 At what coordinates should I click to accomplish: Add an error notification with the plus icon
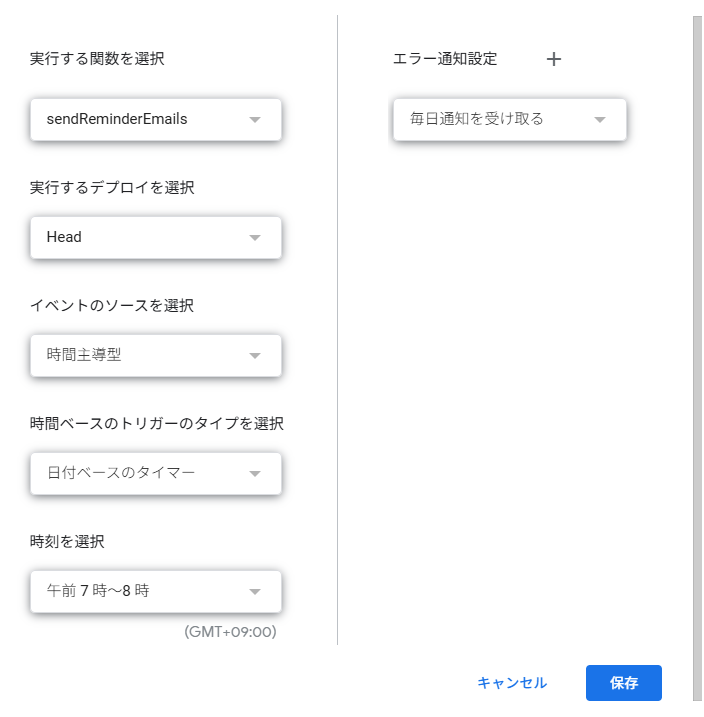(554, 59)
